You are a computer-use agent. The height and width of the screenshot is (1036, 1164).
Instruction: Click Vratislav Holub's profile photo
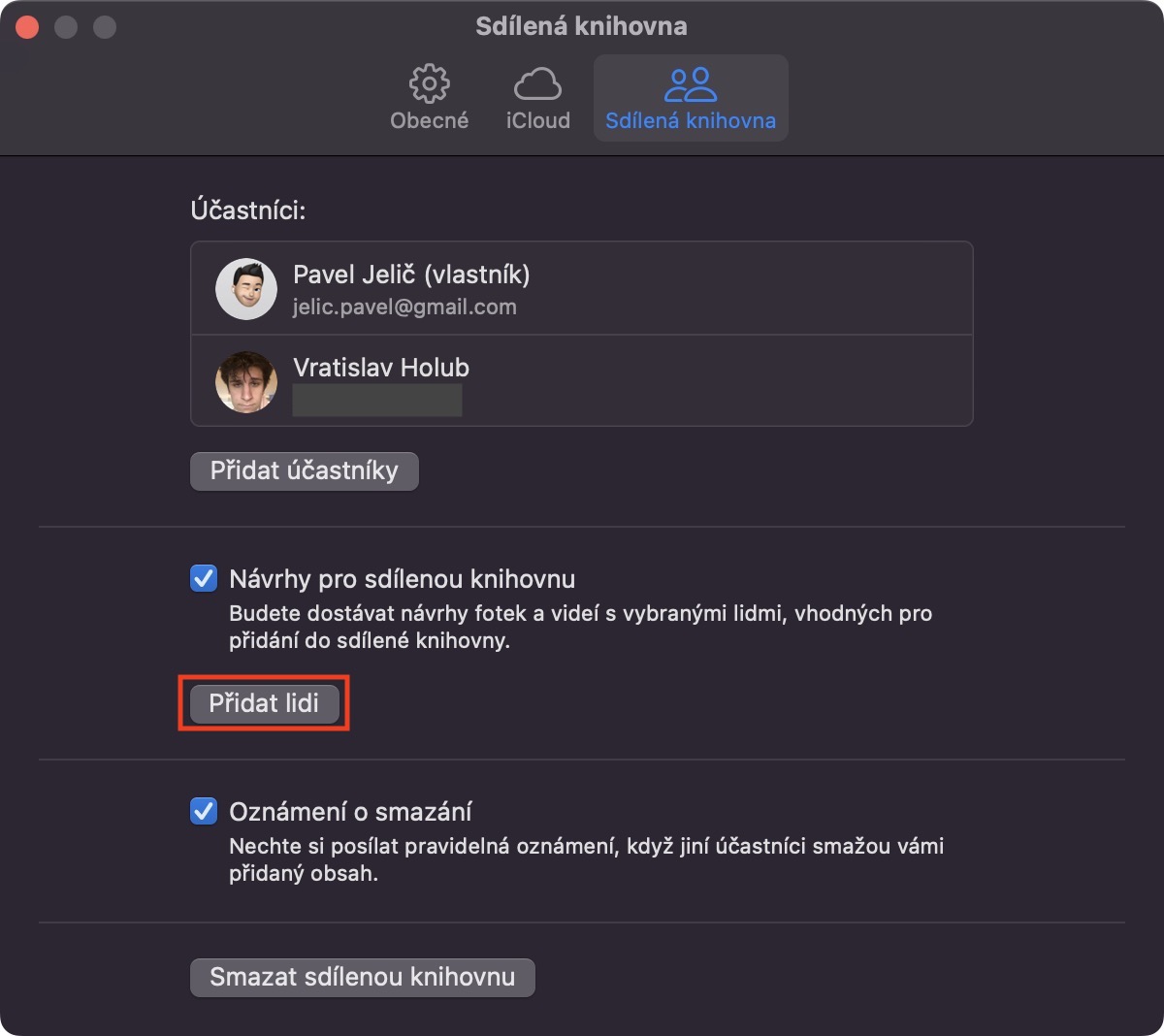246,381
